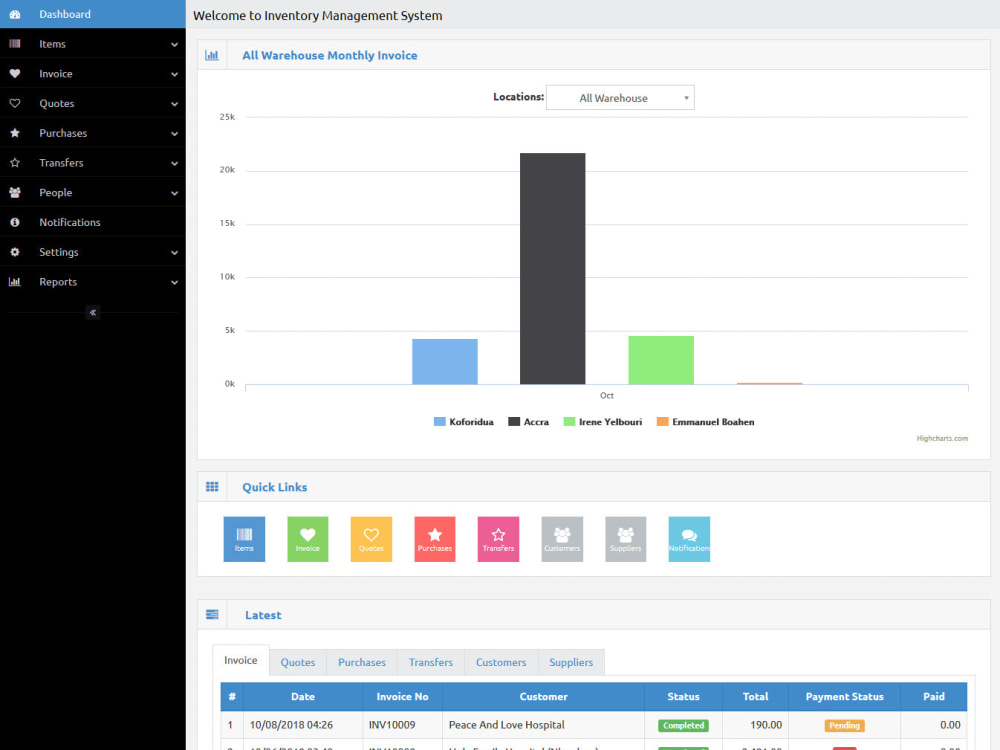The height and width of the screenshot is (750, 1000).
Task: Select the Suppliers quick link icon
Action: [625, 538]
